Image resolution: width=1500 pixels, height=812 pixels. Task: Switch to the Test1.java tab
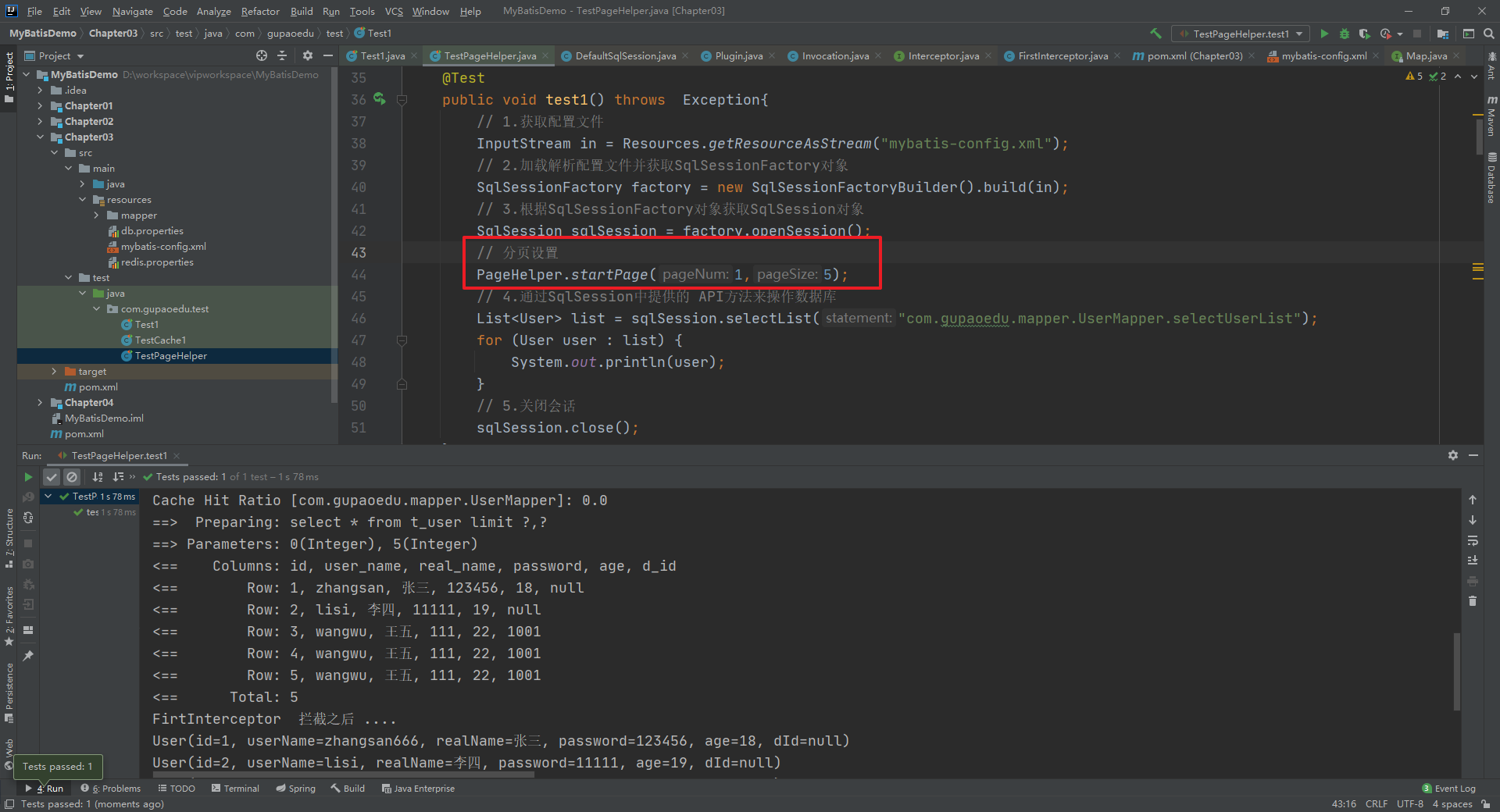(x=382, y=55)
